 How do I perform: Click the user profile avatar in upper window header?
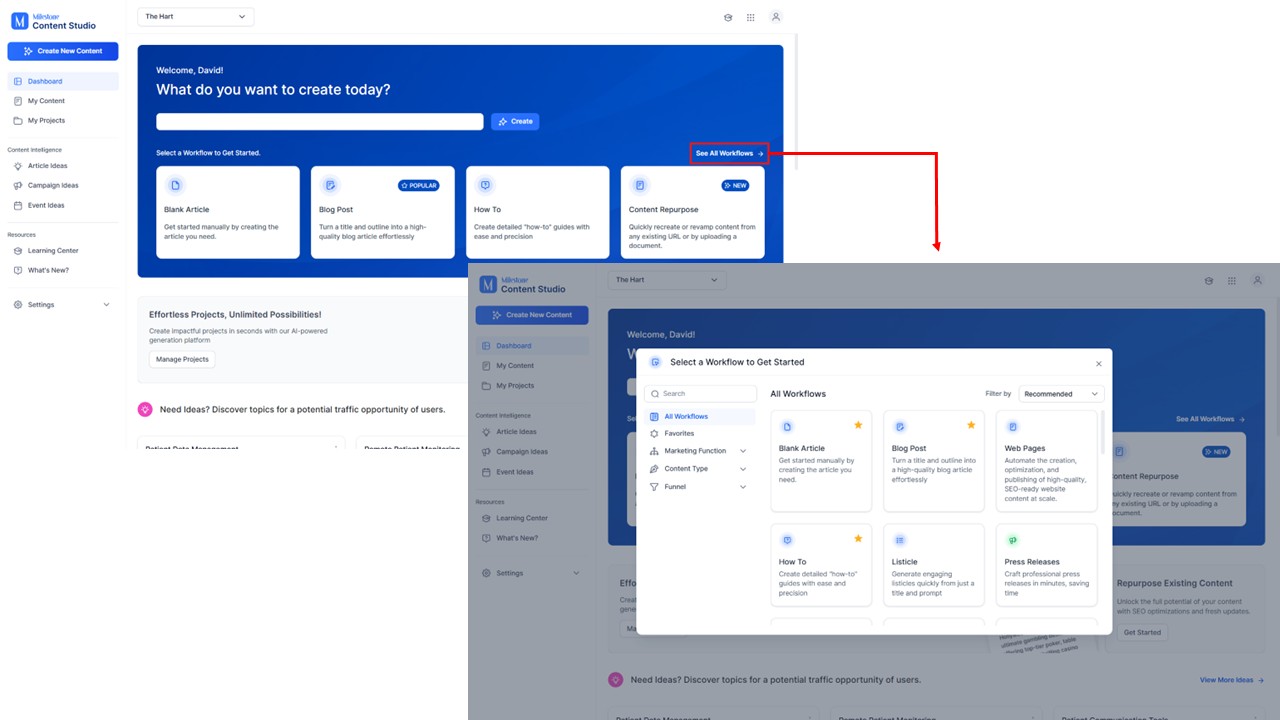pos(775,17)
